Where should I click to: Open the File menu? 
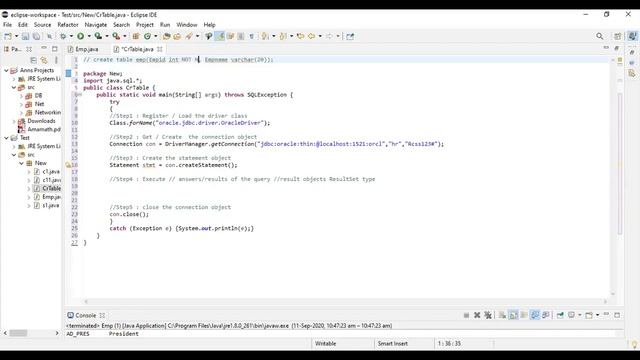7,25
